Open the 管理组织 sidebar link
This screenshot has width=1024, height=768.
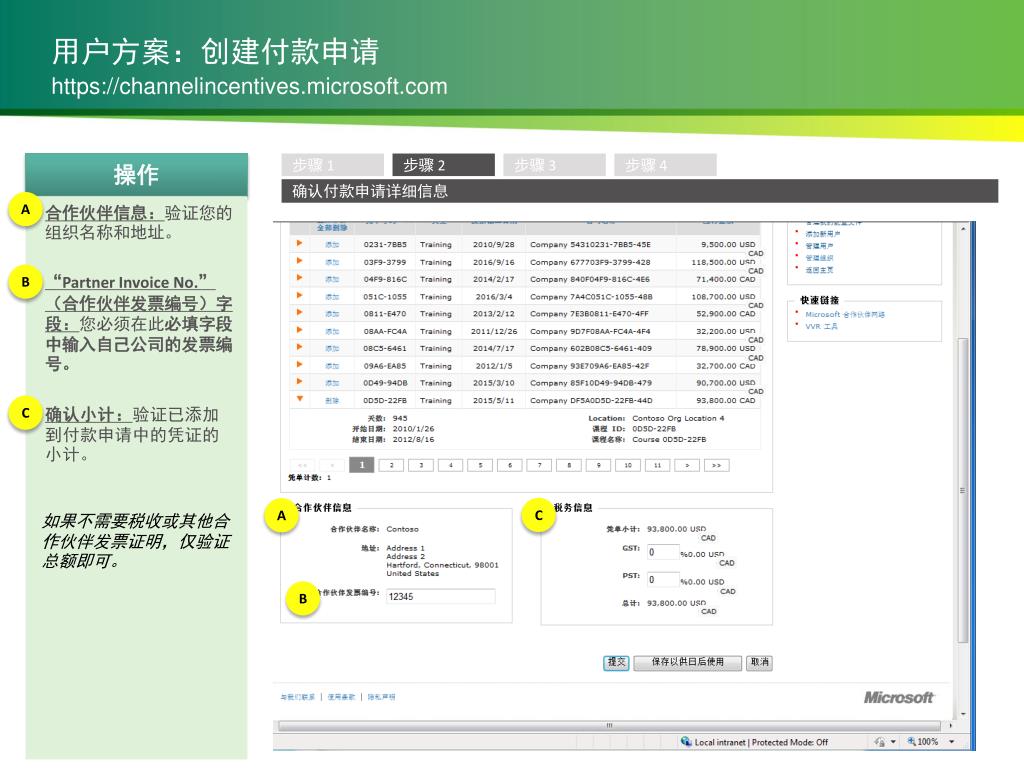[x=819, y=258]
